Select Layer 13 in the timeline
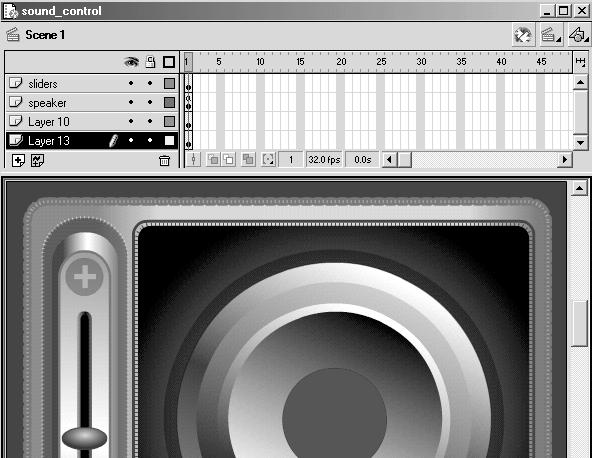The image size is (592, 458). pyautogui.click(x=92, y=140)
